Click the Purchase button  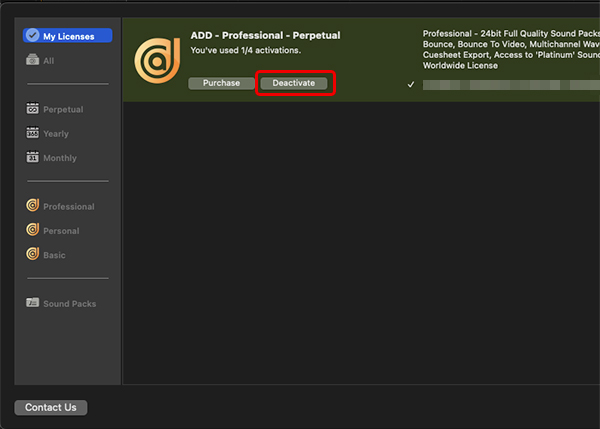(x=221, y=83)
